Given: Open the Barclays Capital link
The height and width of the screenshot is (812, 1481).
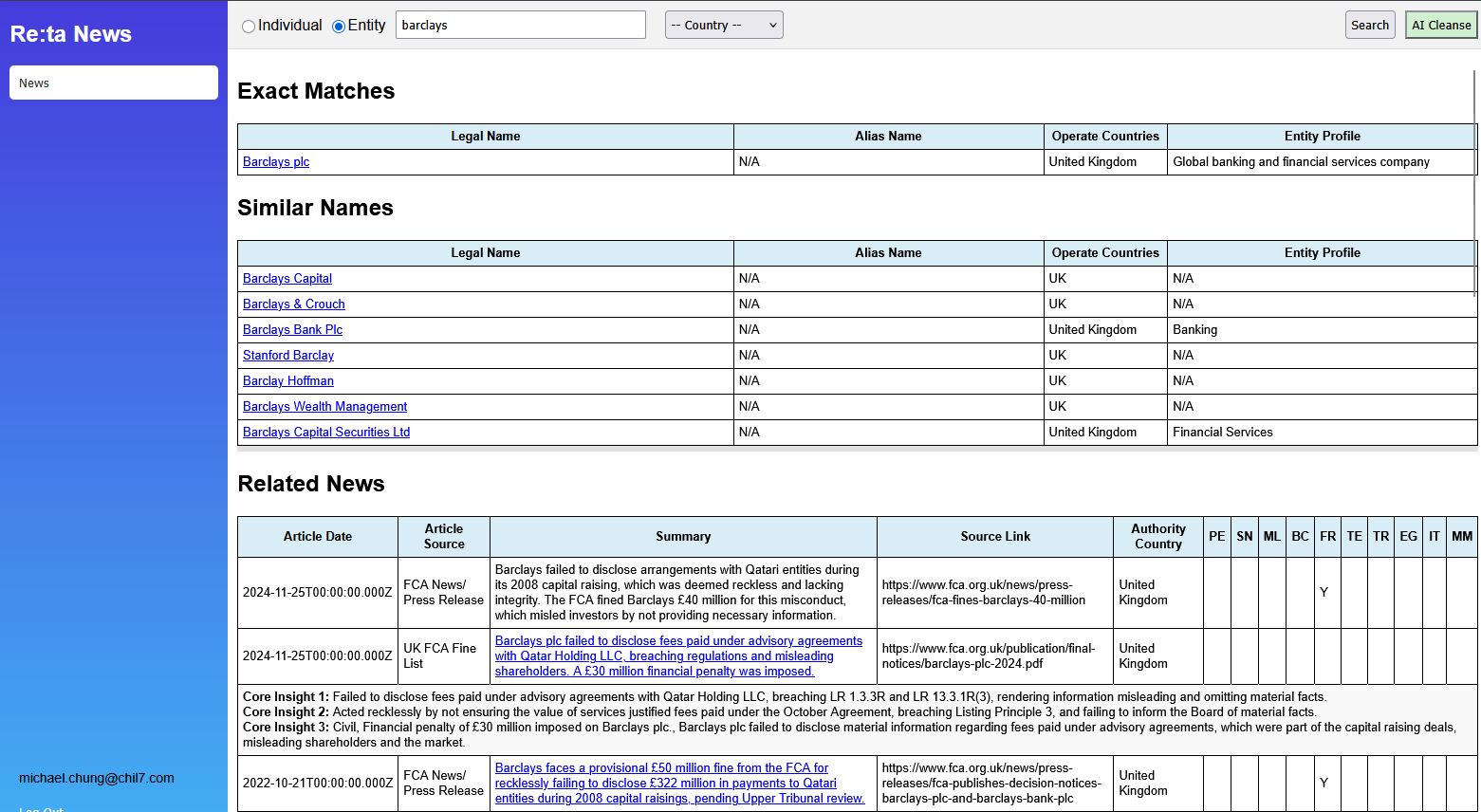Looking at the screenshot, I should (287, 279).
